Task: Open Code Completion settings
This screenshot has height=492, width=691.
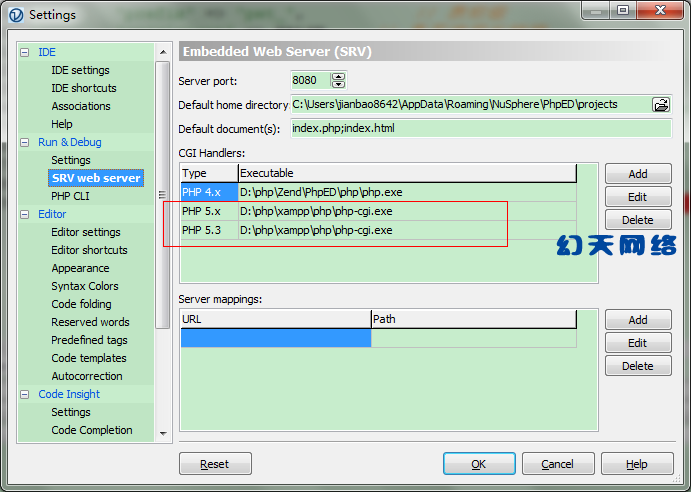Action: [92, 430]
